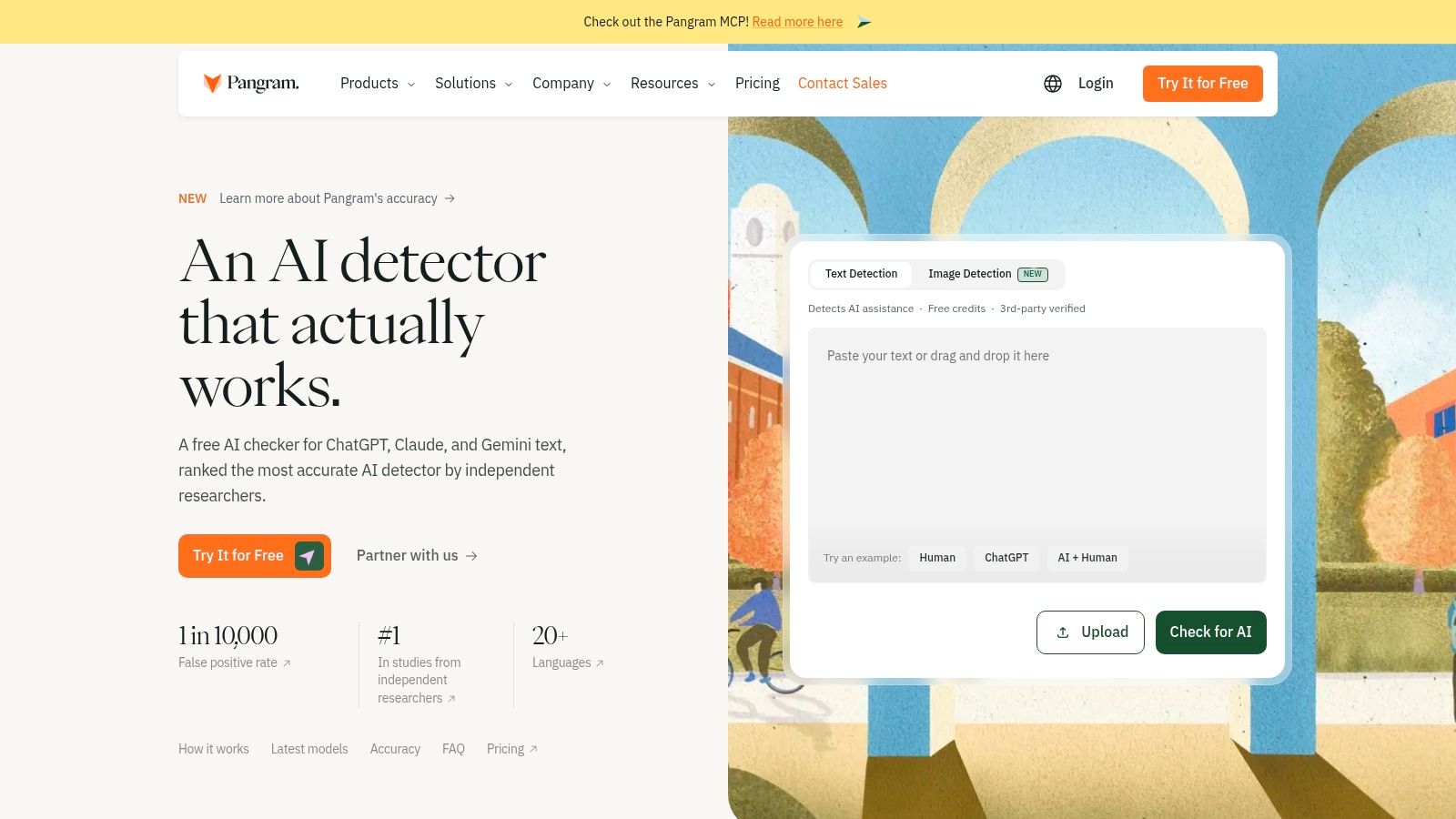Click the Upload button
The height and width of the screenshot is (819, 1456).
tap(1090, 632)
